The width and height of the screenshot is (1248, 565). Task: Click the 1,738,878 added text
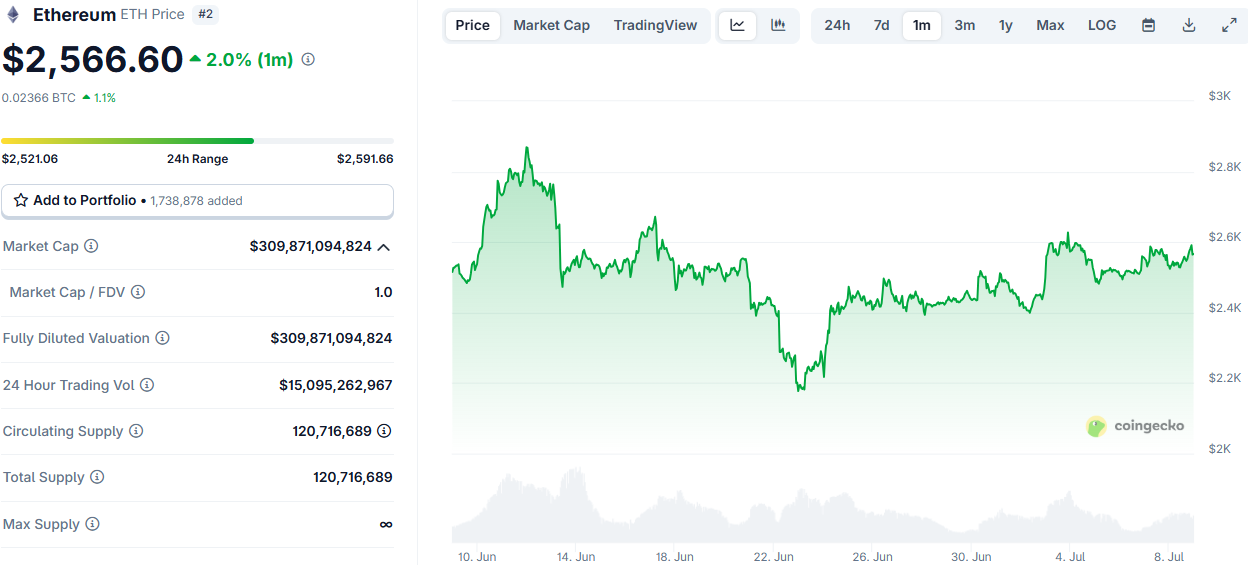(x=196, y=201)
